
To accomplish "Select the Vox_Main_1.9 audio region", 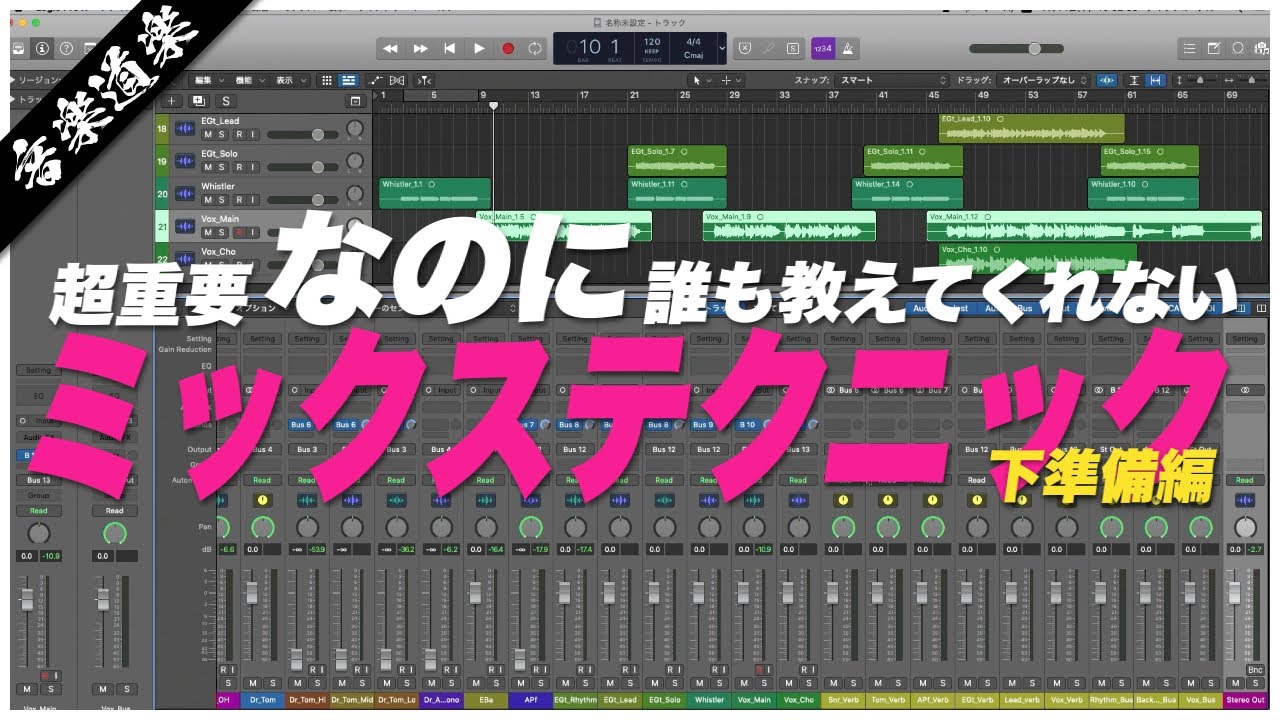I will 789,226.
